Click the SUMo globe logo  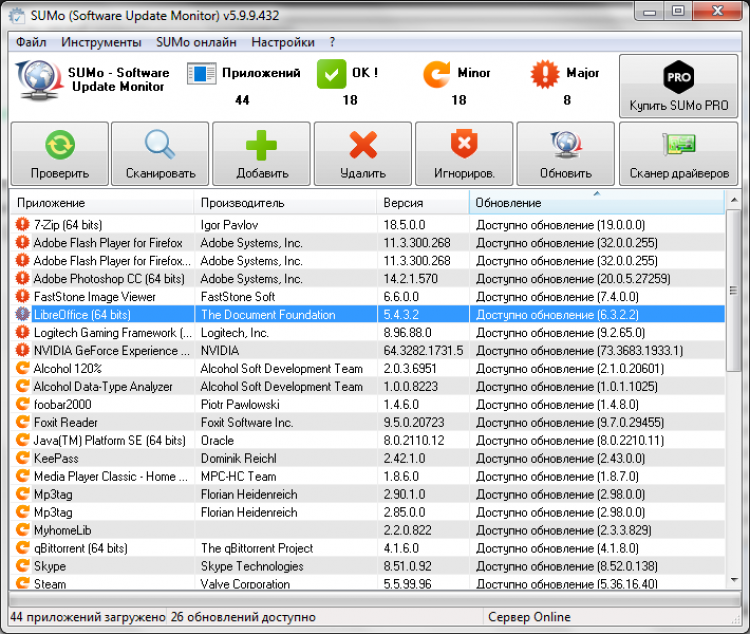click(40, 80)
